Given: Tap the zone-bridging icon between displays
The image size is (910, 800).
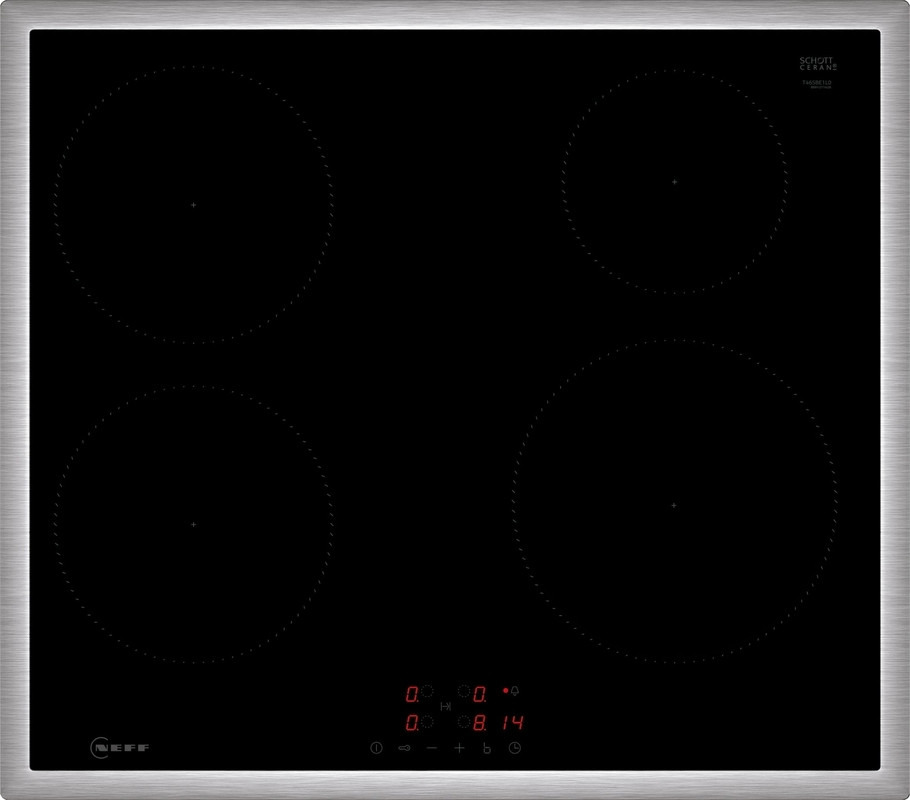Looking at the screenshot, I should tap(446, 706).
